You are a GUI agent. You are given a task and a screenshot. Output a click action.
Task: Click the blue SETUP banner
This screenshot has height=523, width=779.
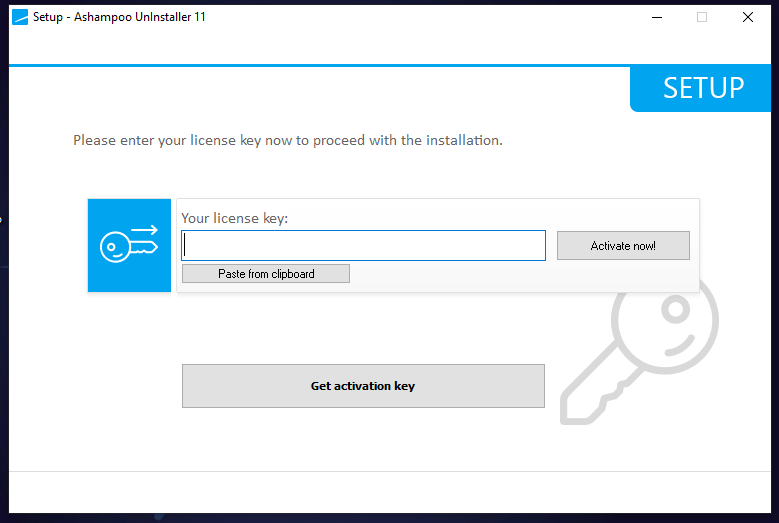point(703,88)
